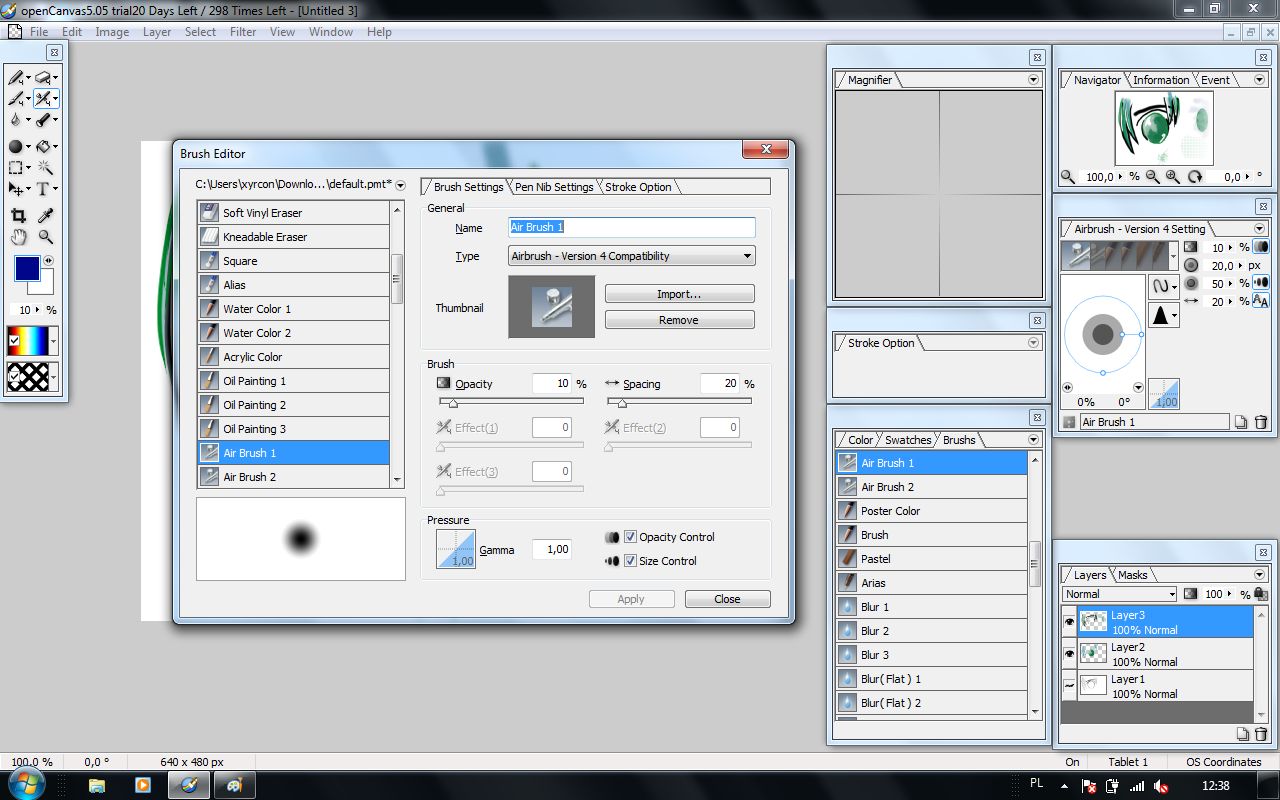This screenshot has width=1280, height=800.
Task: Open the Window menu
Action: coord(331,32)
